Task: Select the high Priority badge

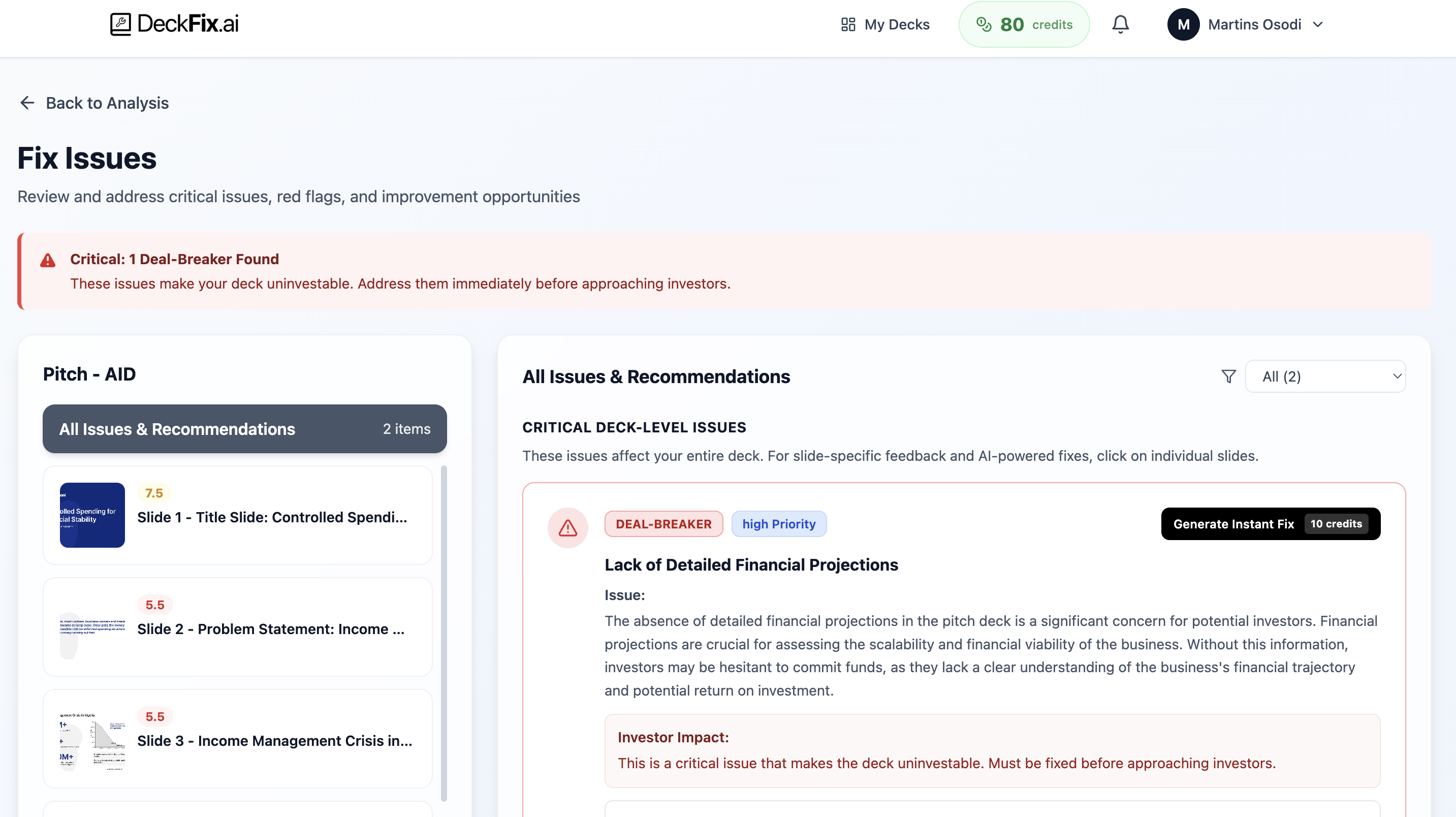Action: [x=779, y=523]
